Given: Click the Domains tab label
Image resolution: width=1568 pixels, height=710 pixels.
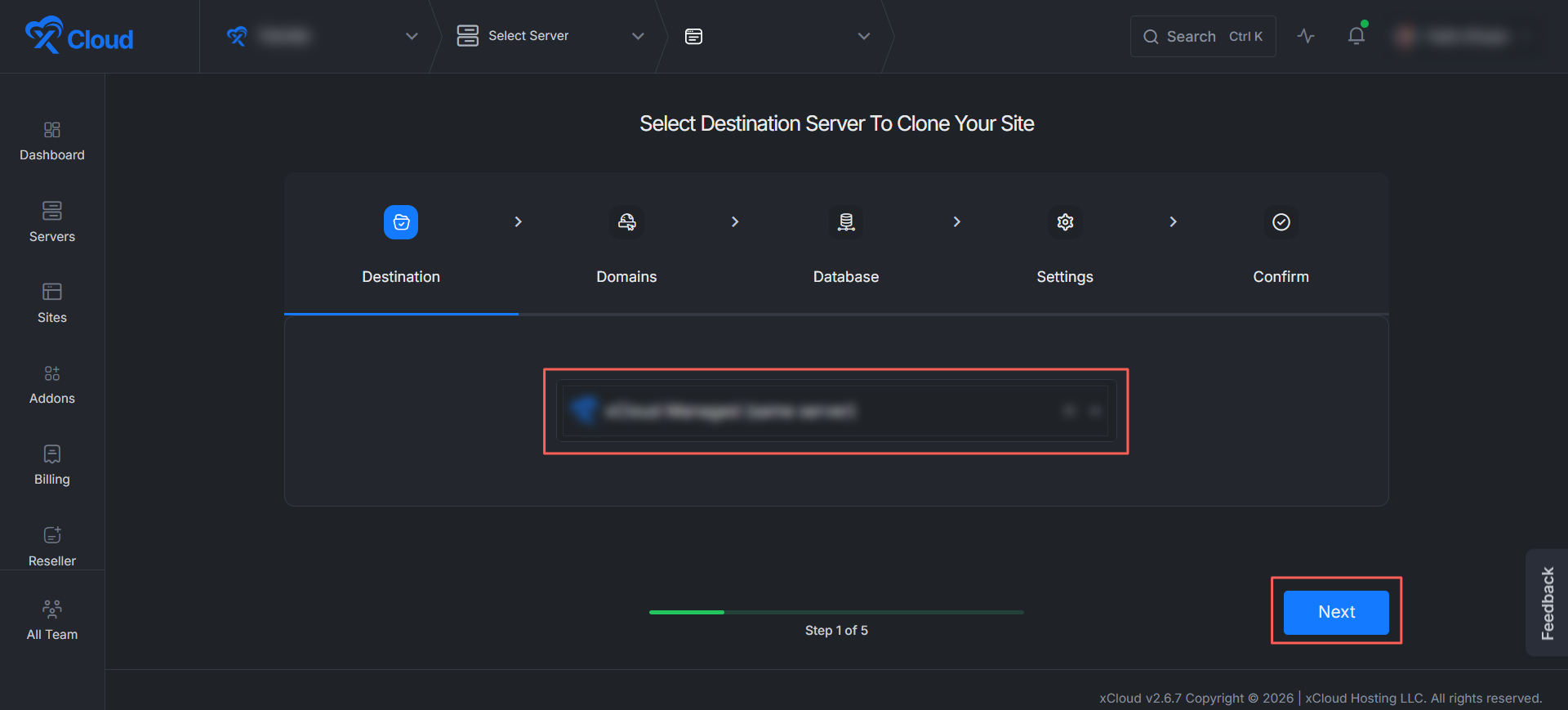Looking at the screenshot, I should tap(626, 277).
